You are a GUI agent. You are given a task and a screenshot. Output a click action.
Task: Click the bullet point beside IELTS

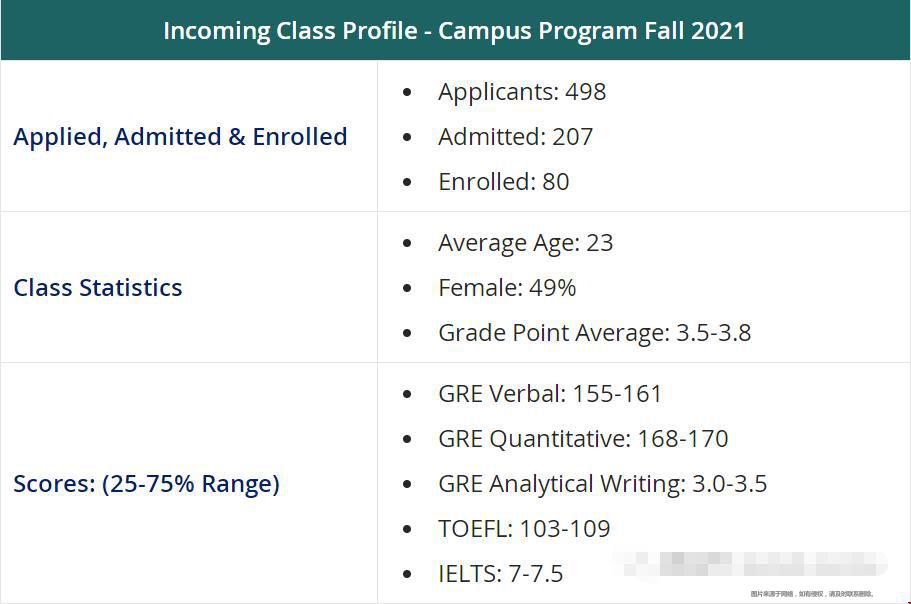coord(407,574)
